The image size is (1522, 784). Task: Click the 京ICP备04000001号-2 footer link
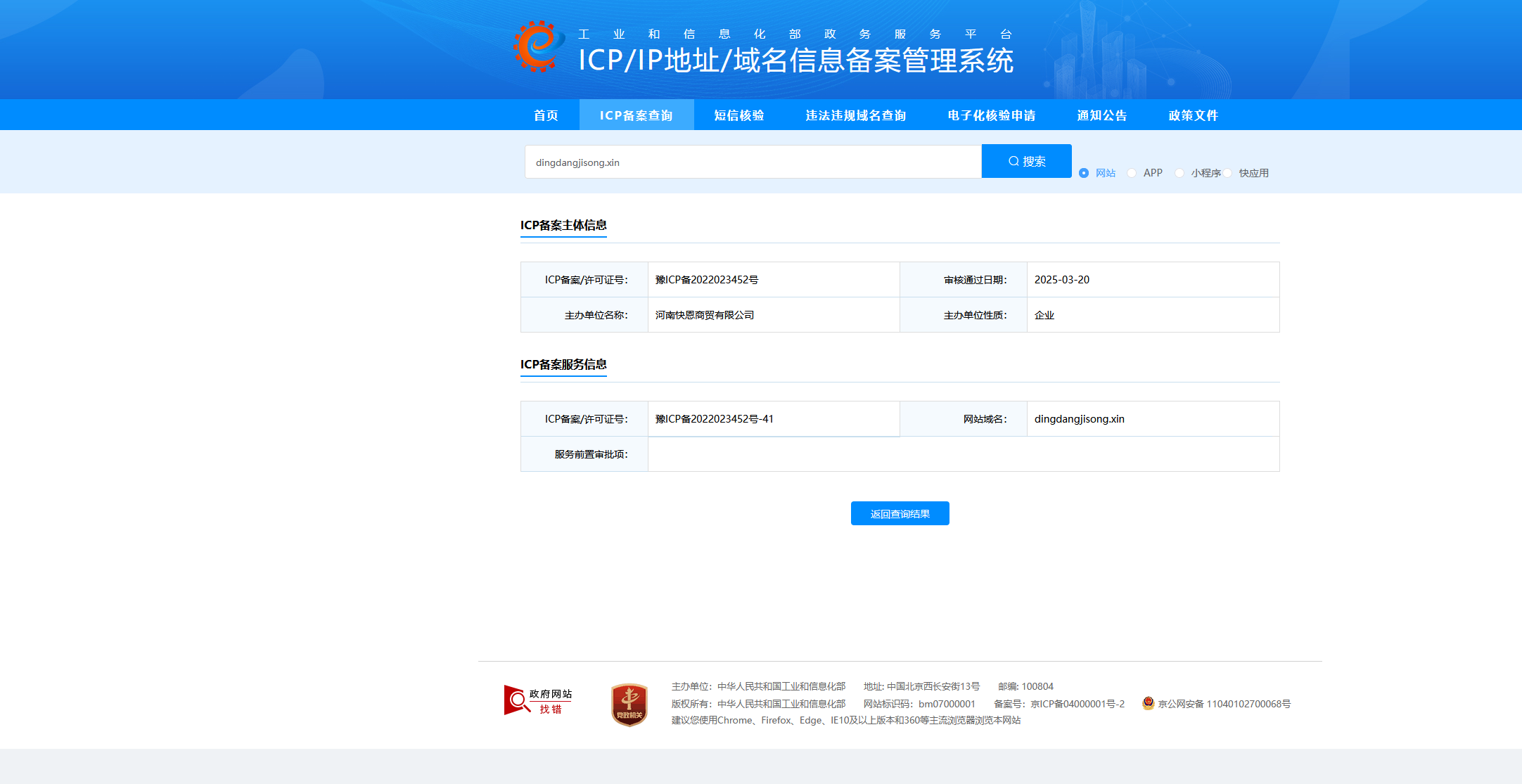[1077, 704]
